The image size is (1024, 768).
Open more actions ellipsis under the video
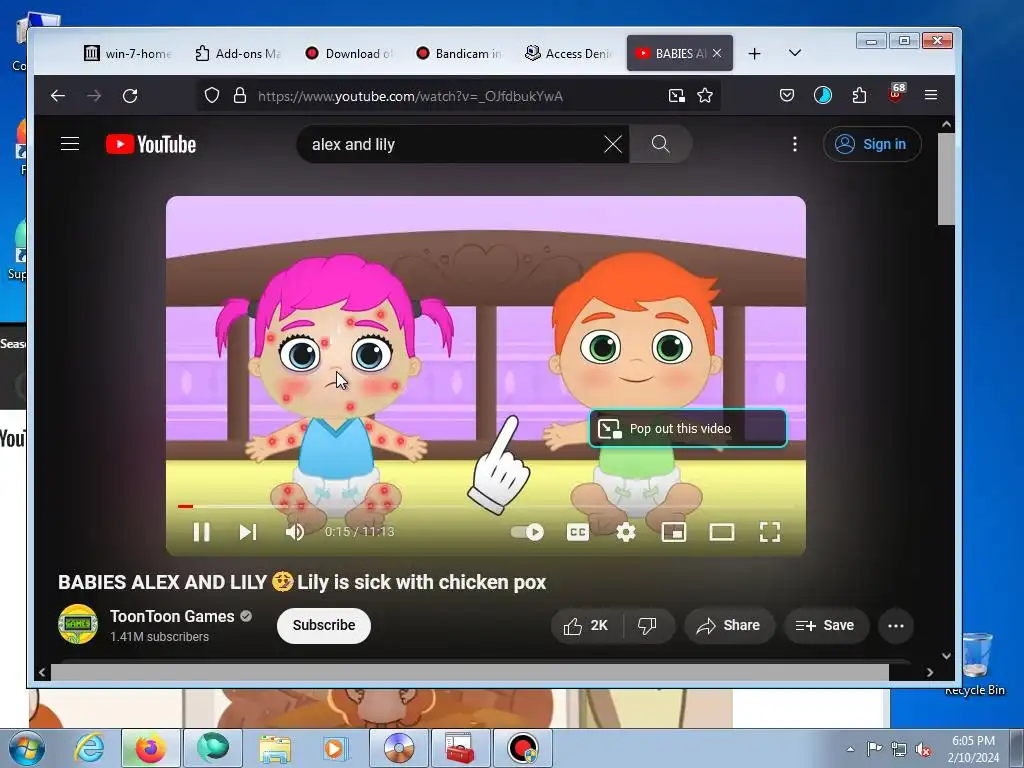coord(896,626)
